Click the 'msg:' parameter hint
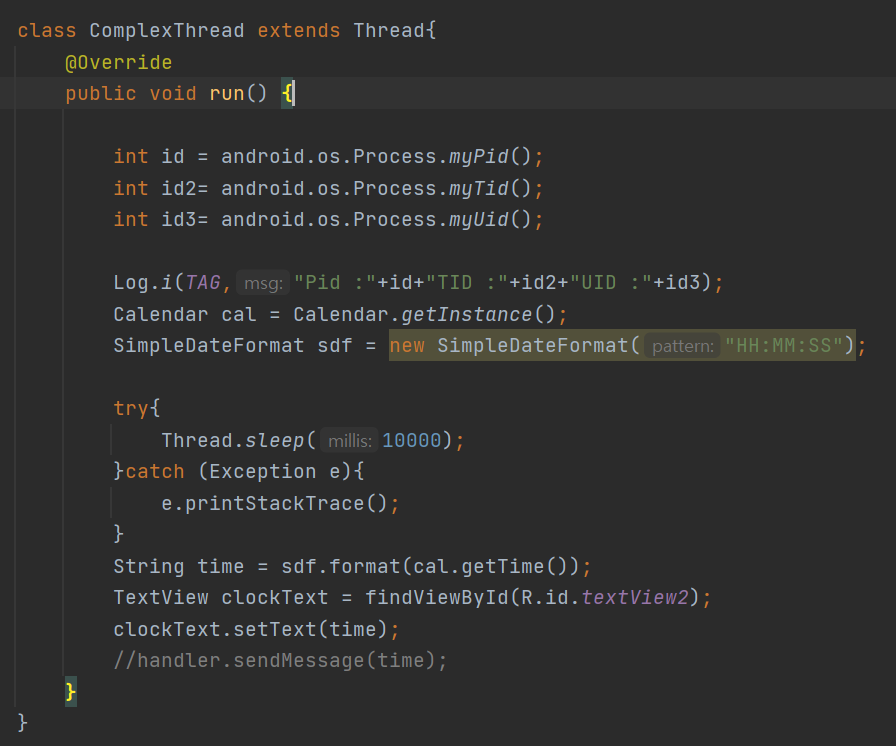This screenshot has height=746, width=896. click(263, 283)
